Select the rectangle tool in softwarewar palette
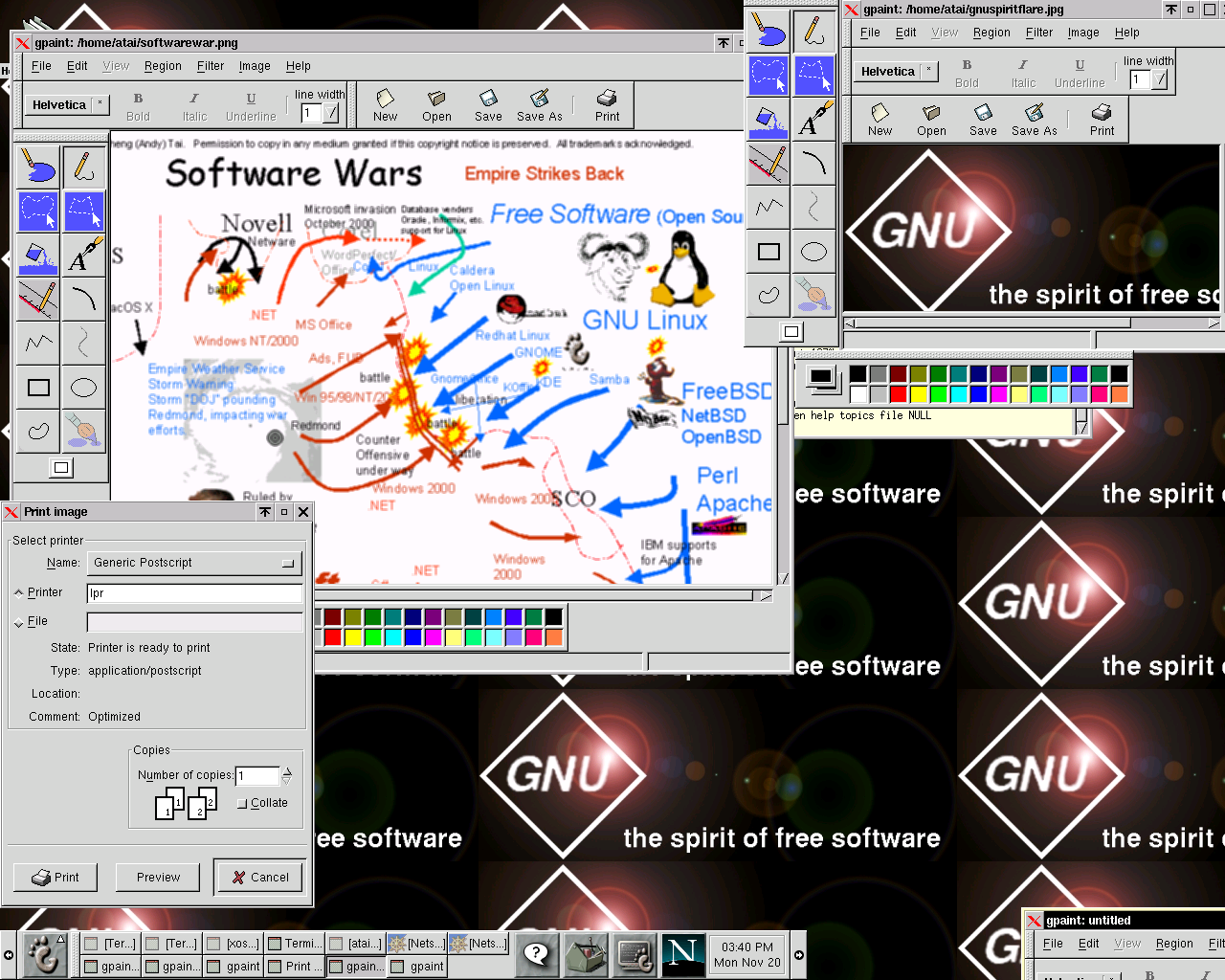Screen dimensions: 1225x980 (x=38, y=387)
